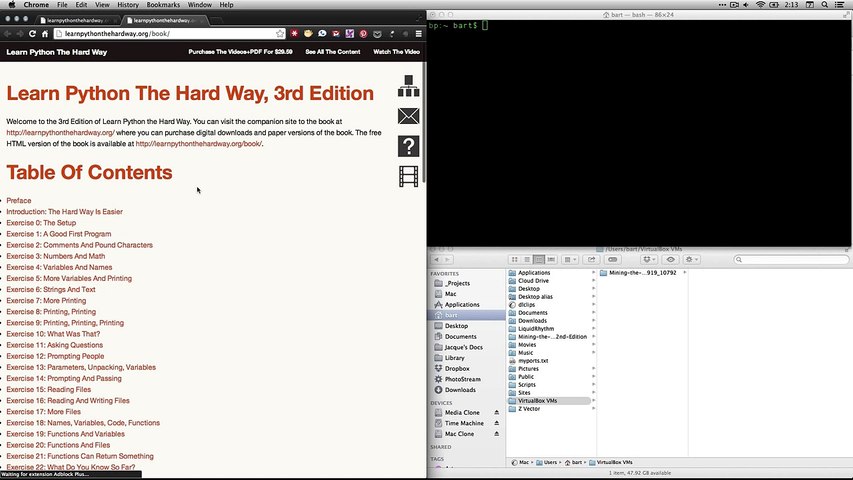This screenshot has width=853, height=480.
Task: Open the Preface link
Action: click(18, 200)
